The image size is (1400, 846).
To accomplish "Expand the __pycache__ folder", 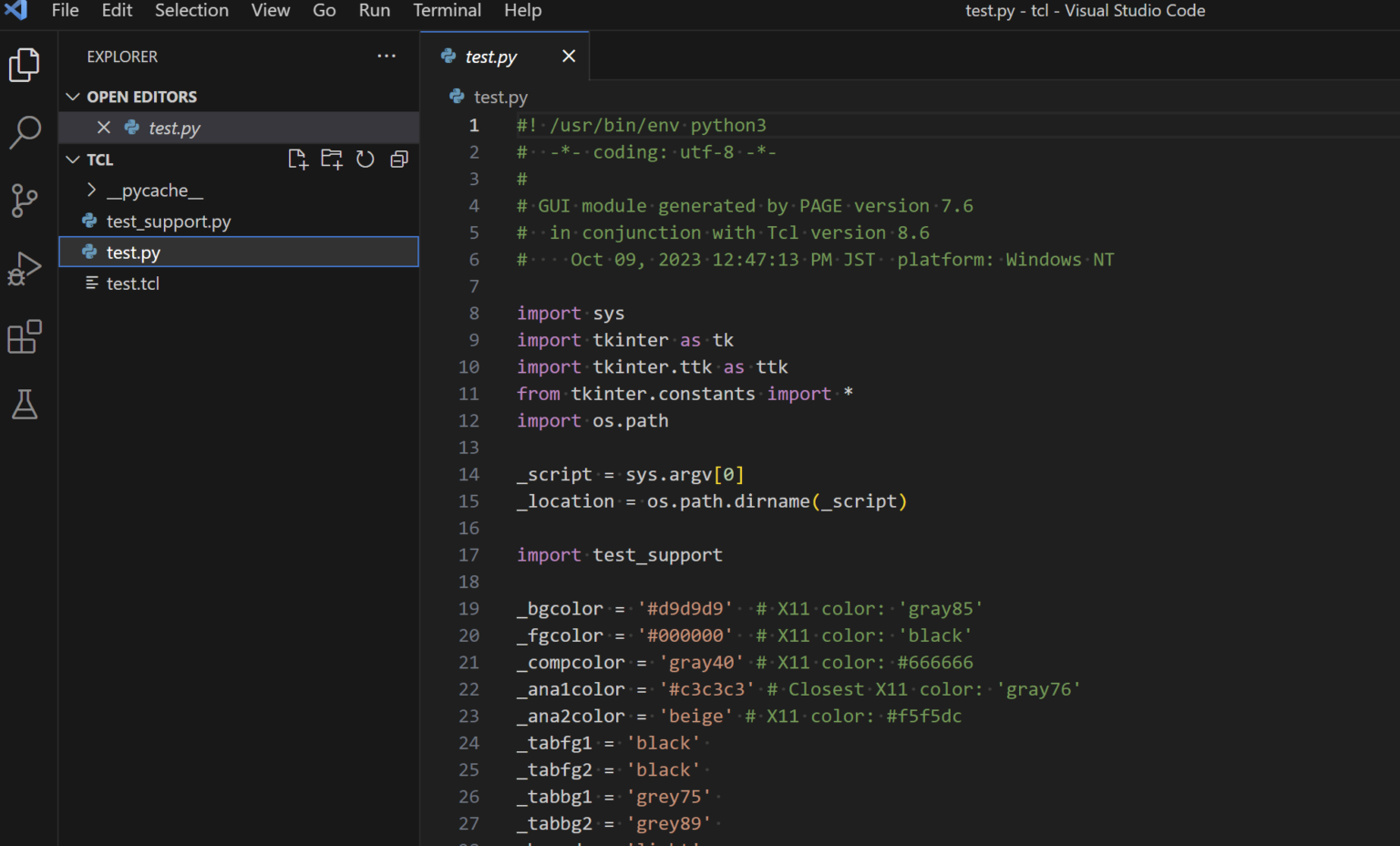I will tap(91, 190).
